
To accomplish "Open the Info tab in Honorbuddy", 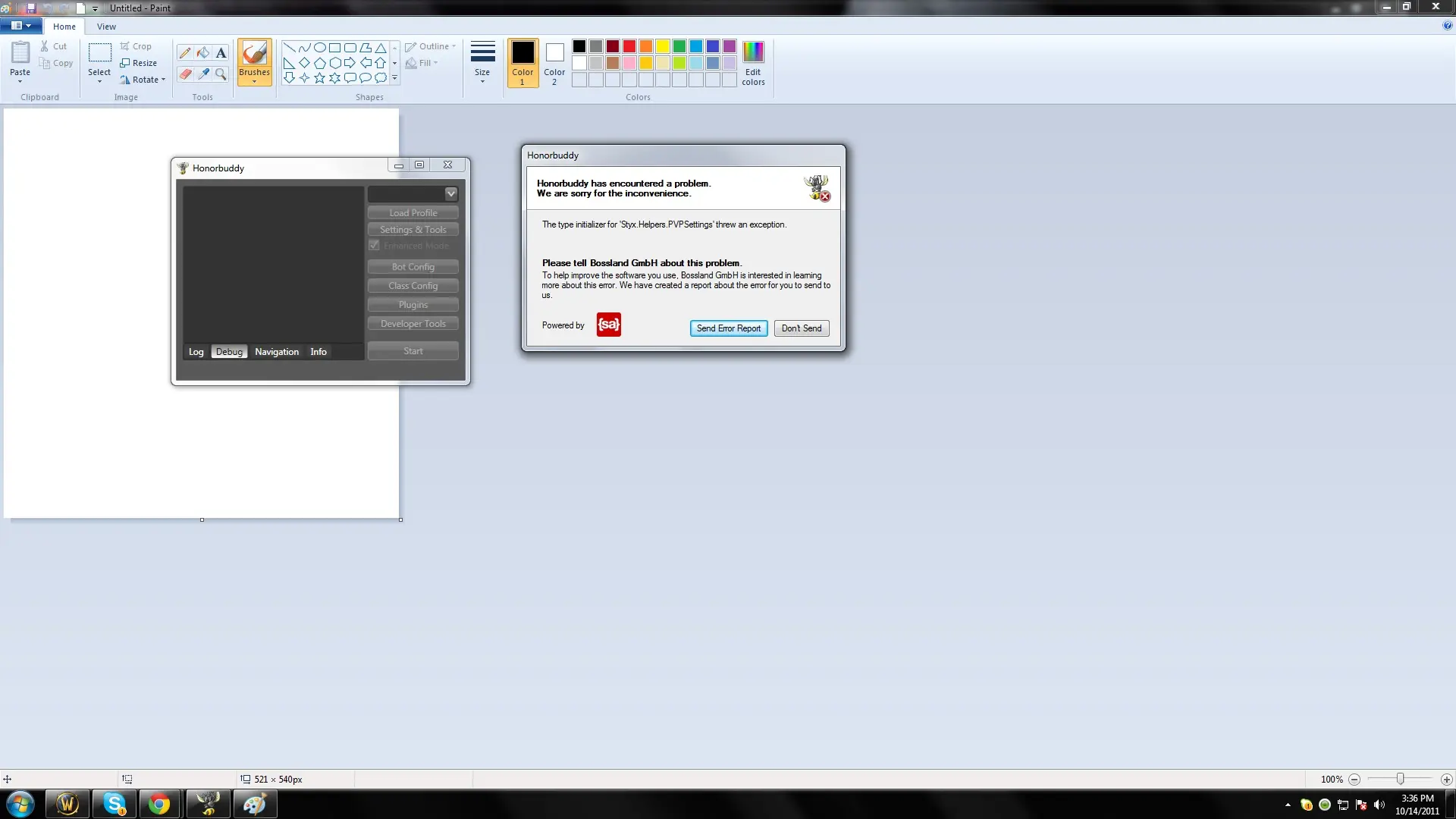I will [318, 352].
